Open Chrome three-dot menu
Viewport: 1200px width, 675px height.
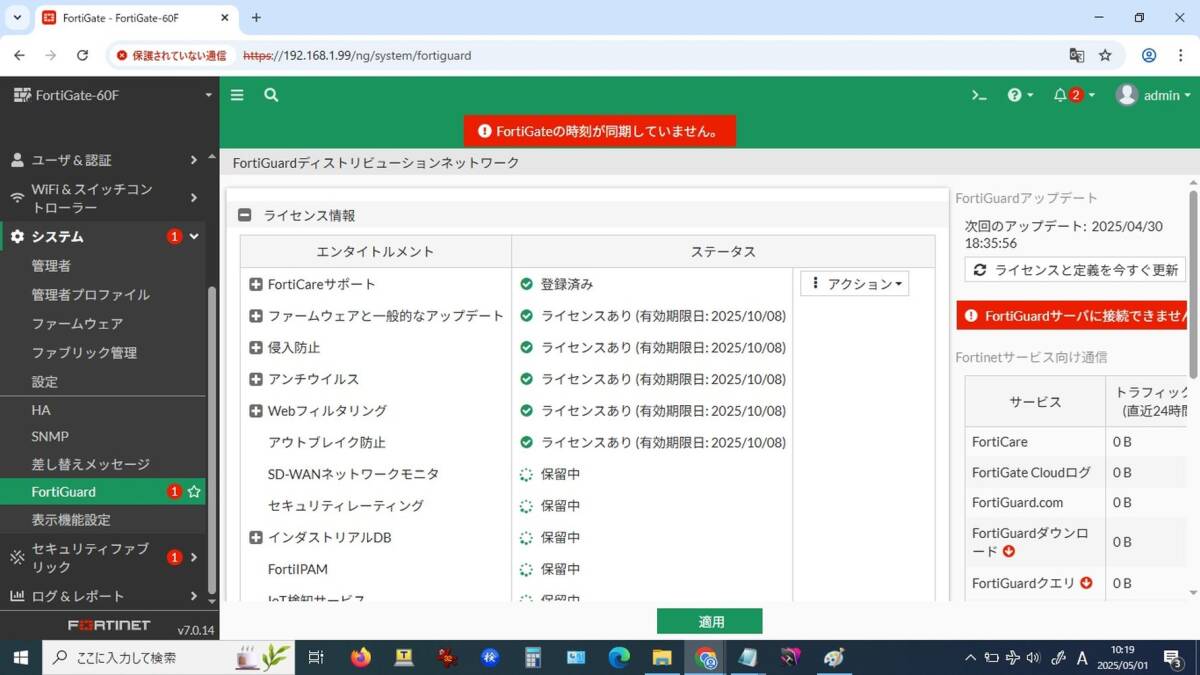[1181, 56]
